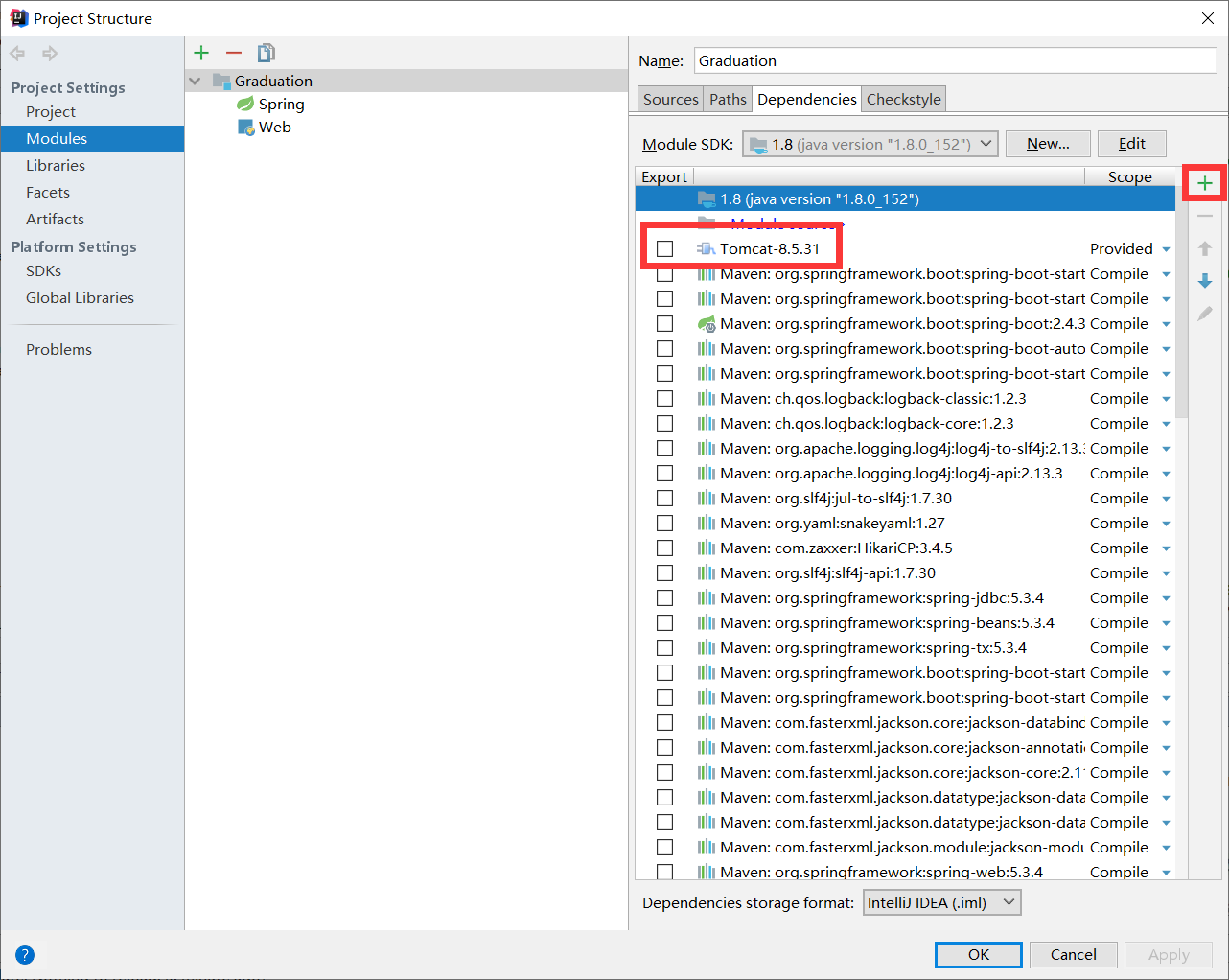Toggle export checkbox for logback-core:1.2.3
Image resolution: width=1229 pixels, height=980 pixels.
664,423
